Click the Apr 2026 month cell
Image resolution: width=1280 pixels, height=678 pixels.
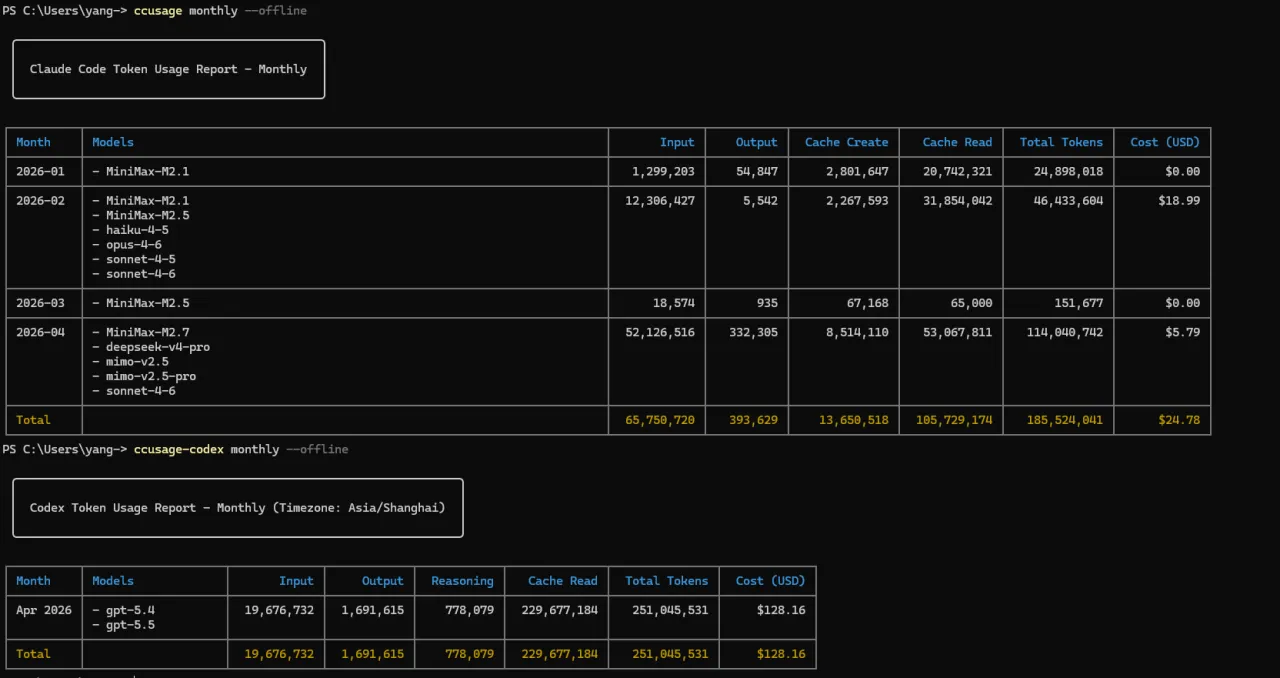point(44,610)
